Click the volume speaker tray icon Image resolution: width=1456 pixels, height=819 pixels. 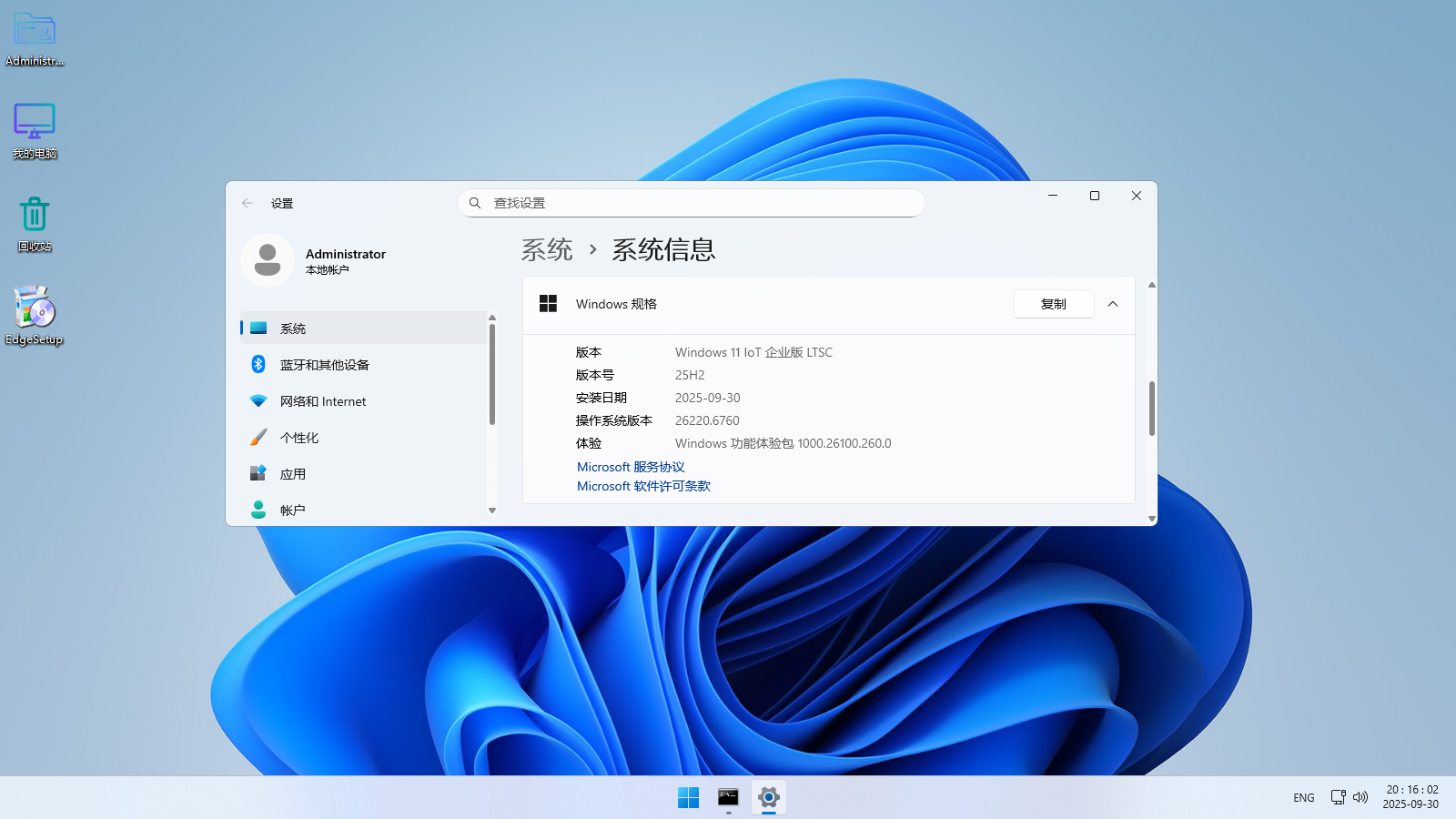(x=1360, y=797)
